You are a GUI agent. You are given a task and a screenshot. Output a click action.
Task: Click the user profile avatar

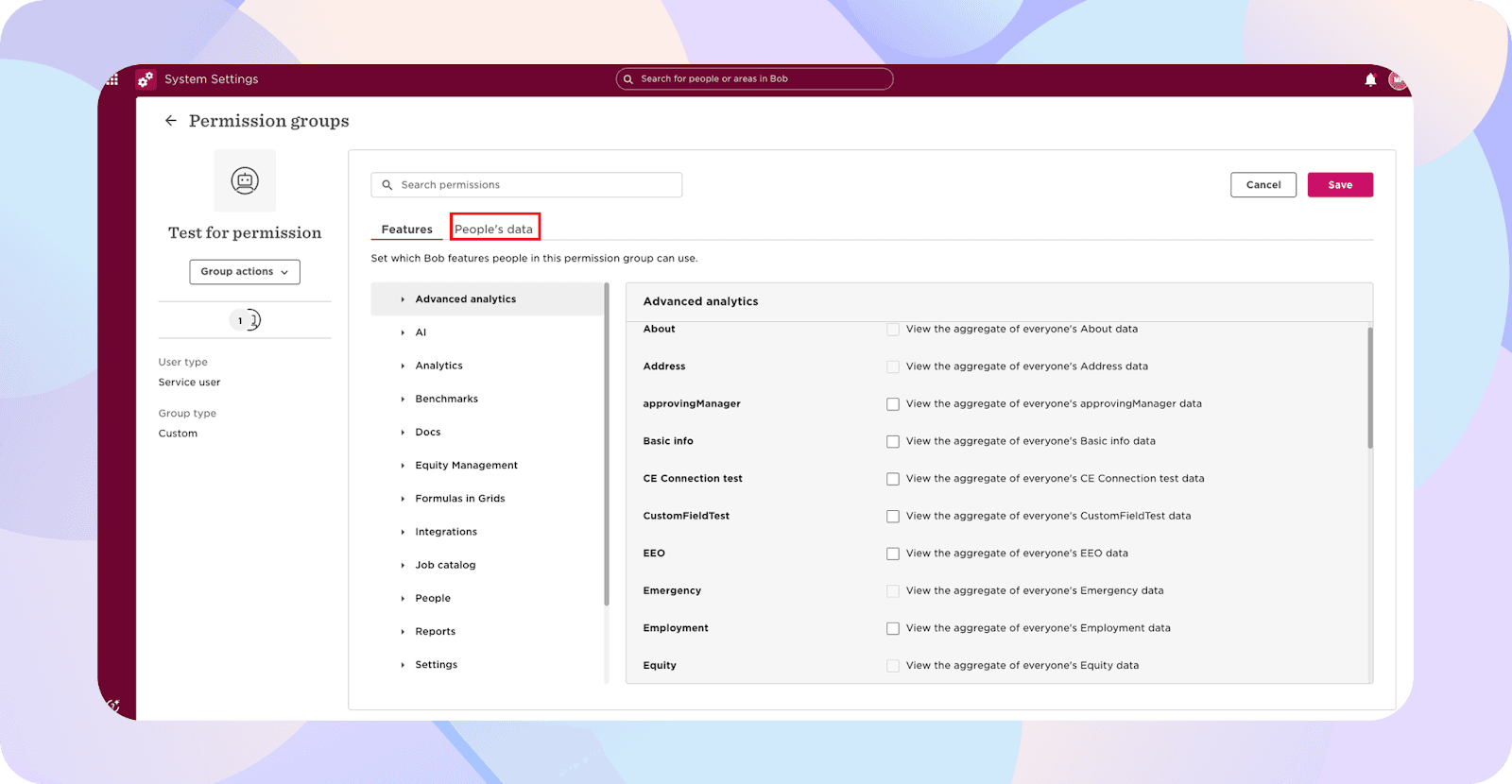(1397, 80)
